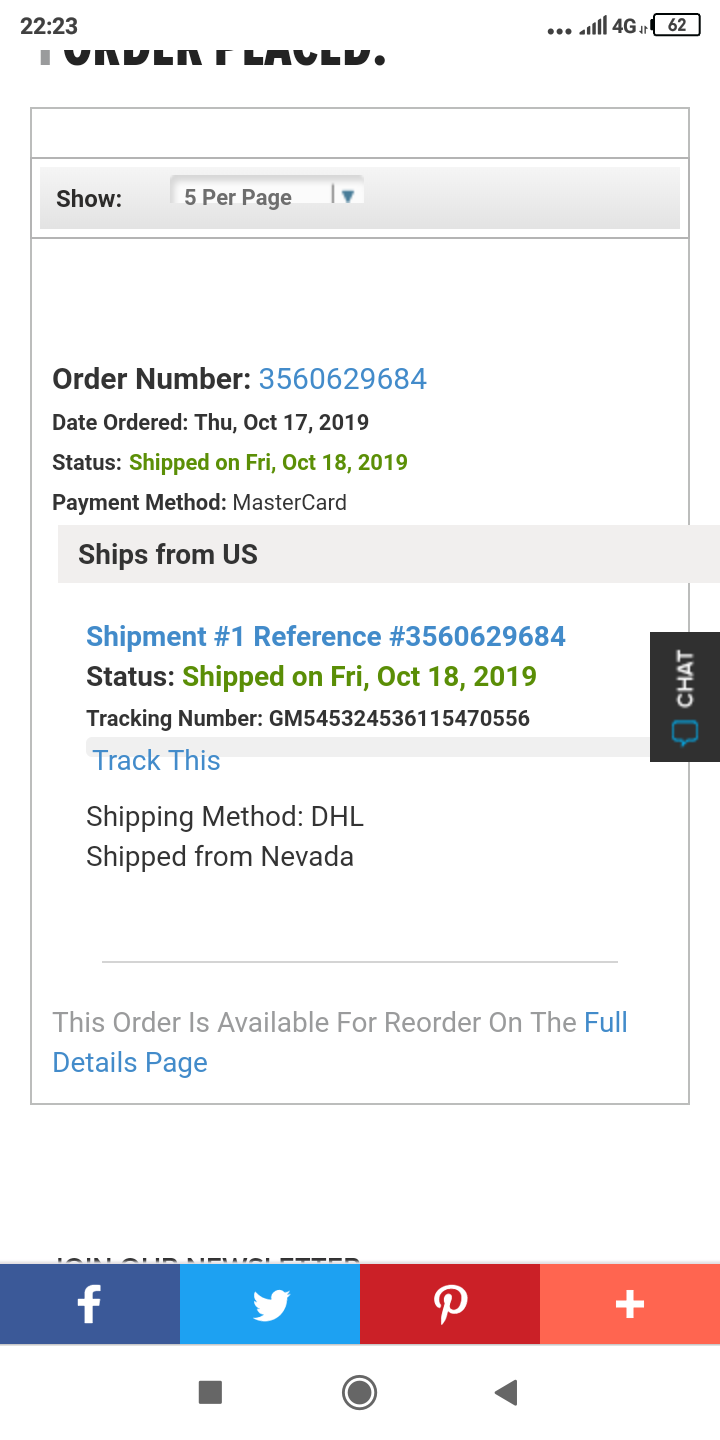This screenshot has height=1440, width=720.
Task: Open Shipment #1 Reference details
Action: (325, 636)
